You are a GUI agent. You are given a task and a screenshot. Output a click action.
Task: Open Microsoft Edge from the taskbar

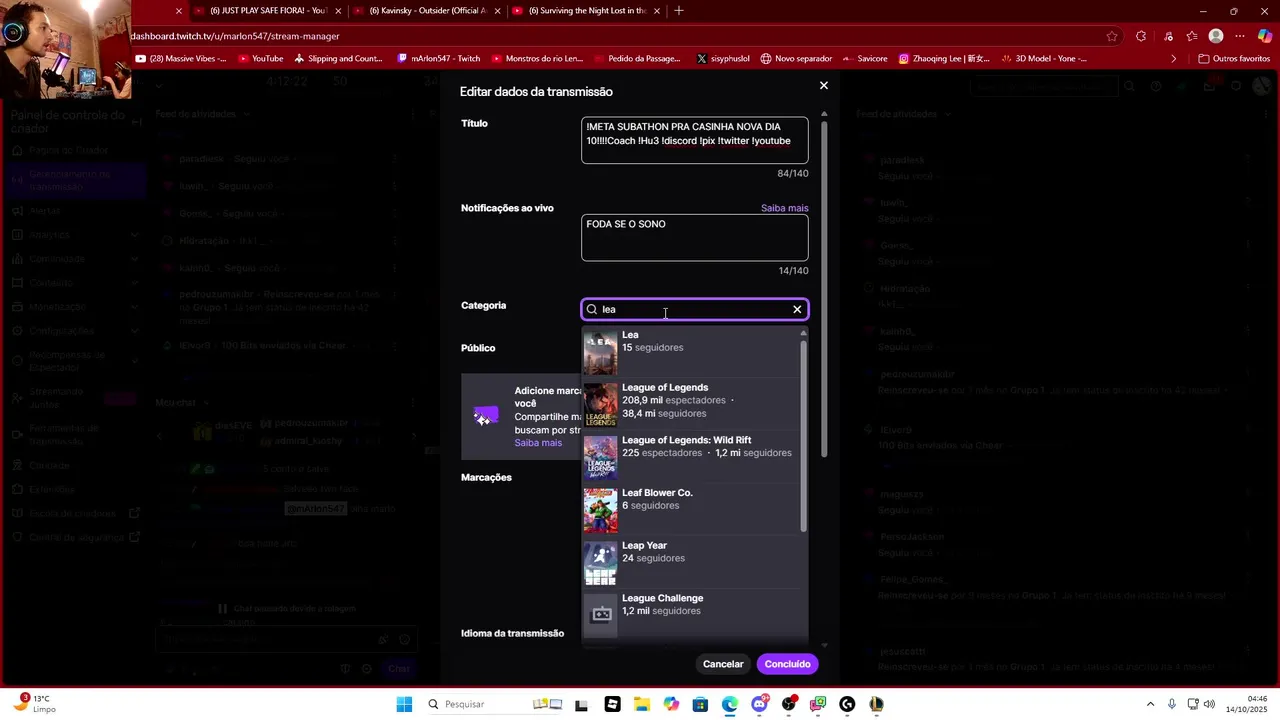point(730,704)
